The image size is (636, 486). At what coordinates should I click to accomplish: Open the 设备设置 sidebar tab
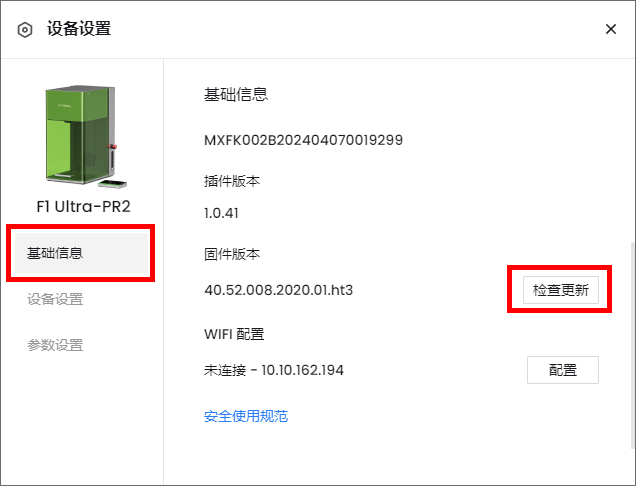55,299
